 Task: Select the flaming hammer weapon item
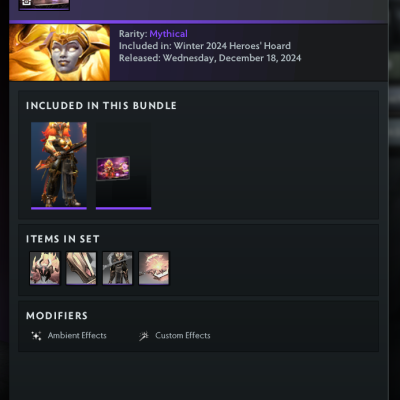(x=154, y=268)
